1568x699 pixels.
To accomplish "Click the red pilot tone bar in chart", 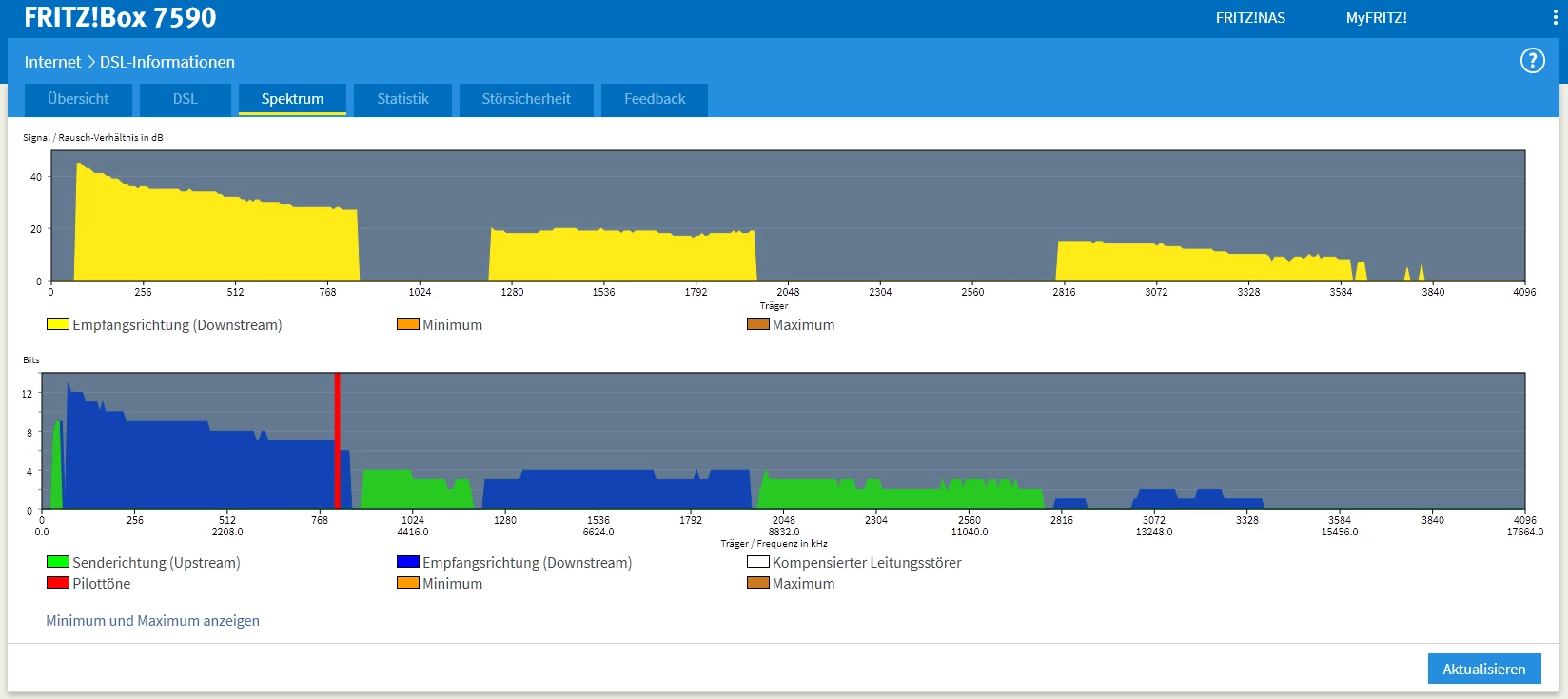I will 337,440.
